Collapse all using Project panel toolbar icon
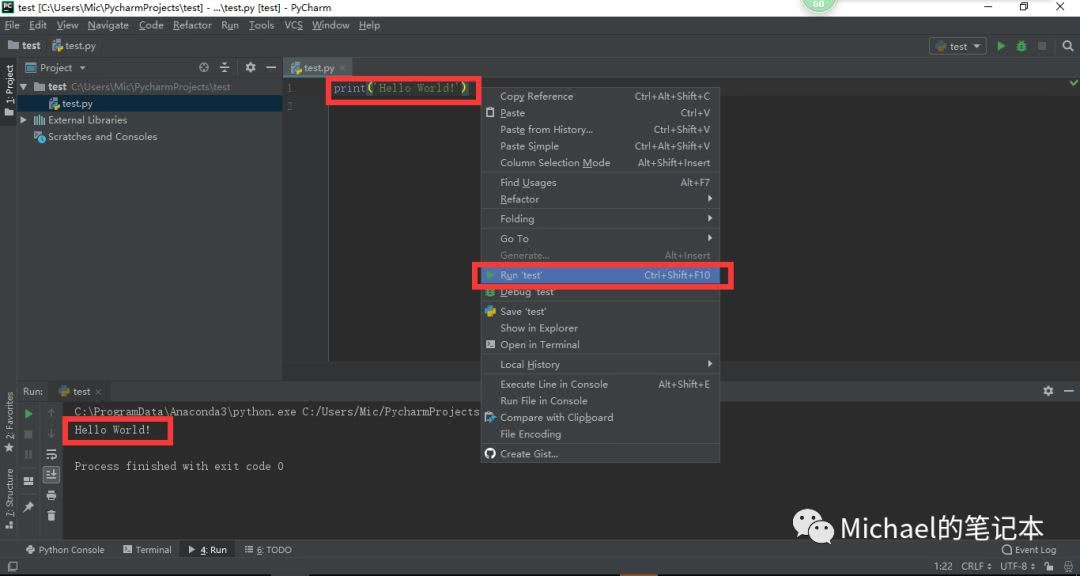This screenshot has height=576, width=1080. point(224,68)
